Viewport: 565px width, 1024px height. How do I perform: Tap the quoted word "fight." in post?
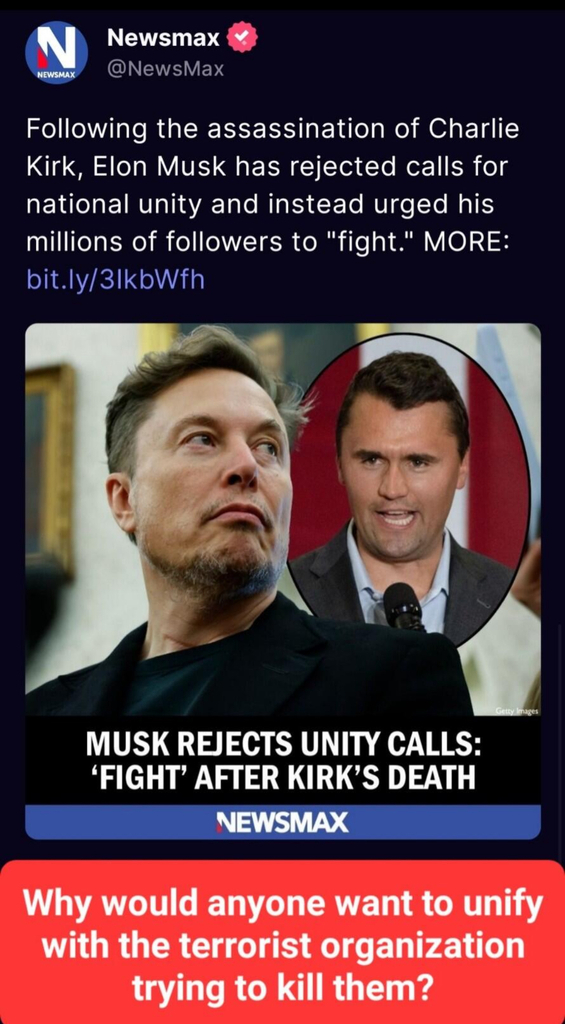[370, 242]
